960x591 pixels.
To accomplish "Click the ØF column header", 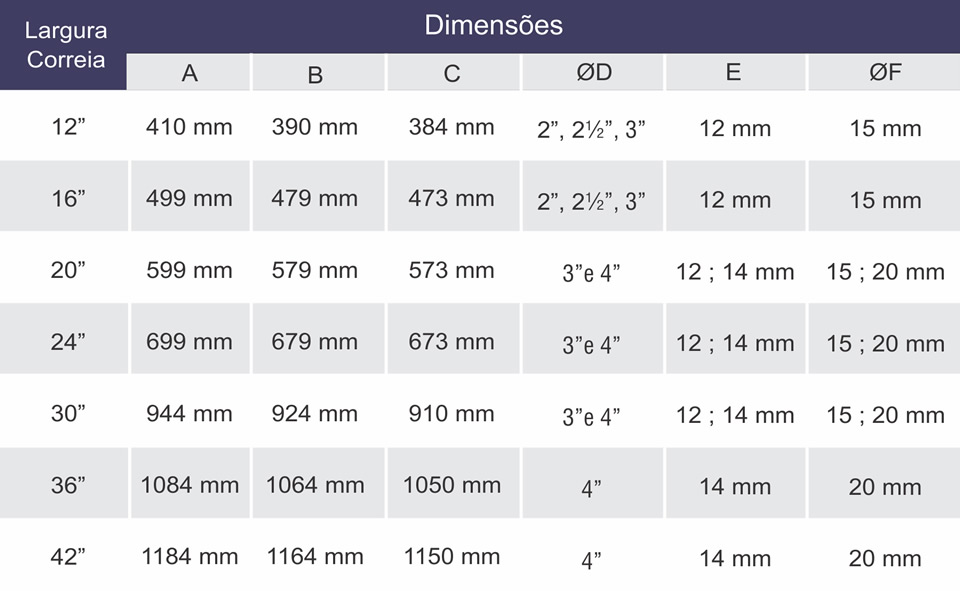I will [x=884, y=72].
